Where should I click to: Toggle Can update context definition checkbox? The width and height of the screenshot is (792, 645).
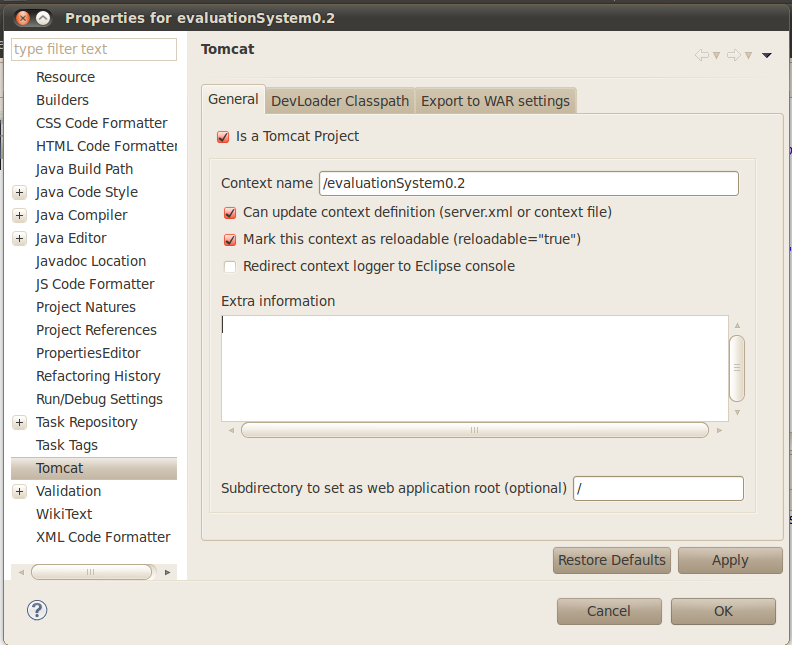click(230, 213)
